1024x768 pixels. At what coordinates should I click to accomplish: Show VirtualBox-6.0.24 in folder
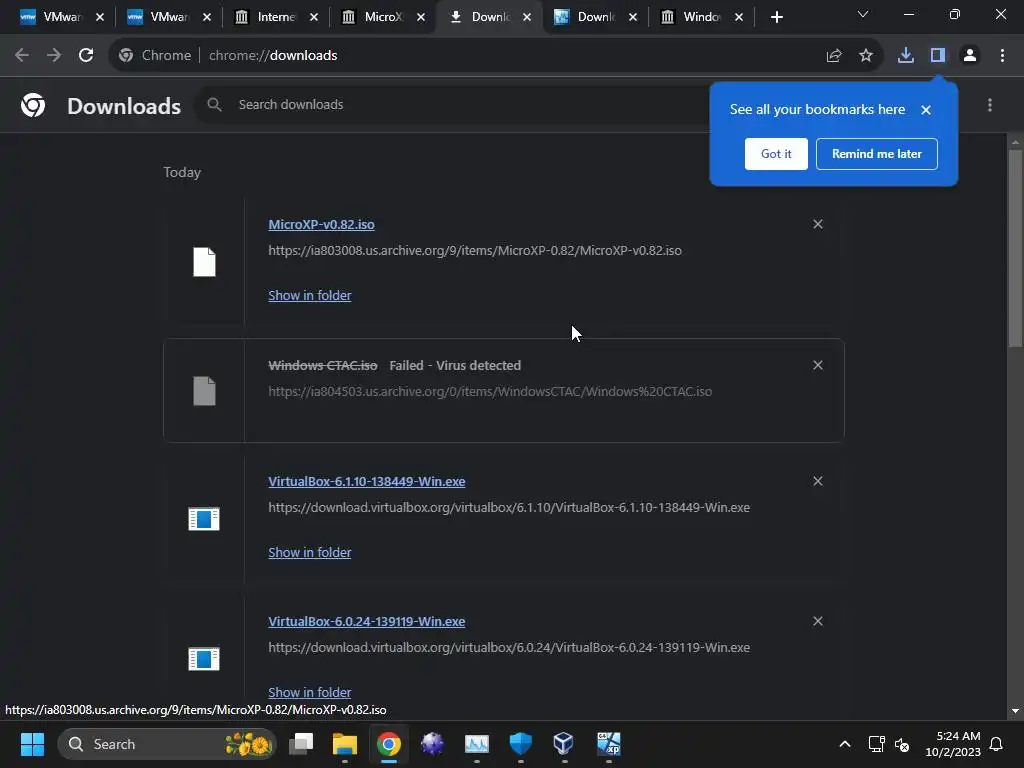[x=310, y=692]
